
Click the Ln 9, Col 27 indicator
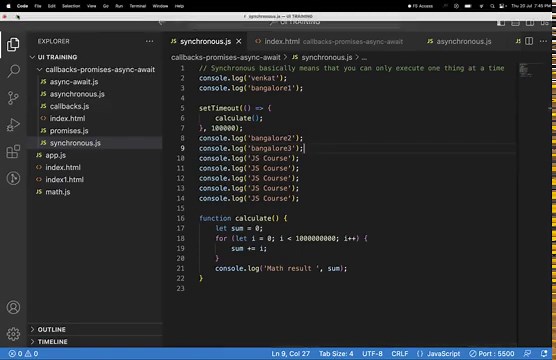click(x=290, y=354)
